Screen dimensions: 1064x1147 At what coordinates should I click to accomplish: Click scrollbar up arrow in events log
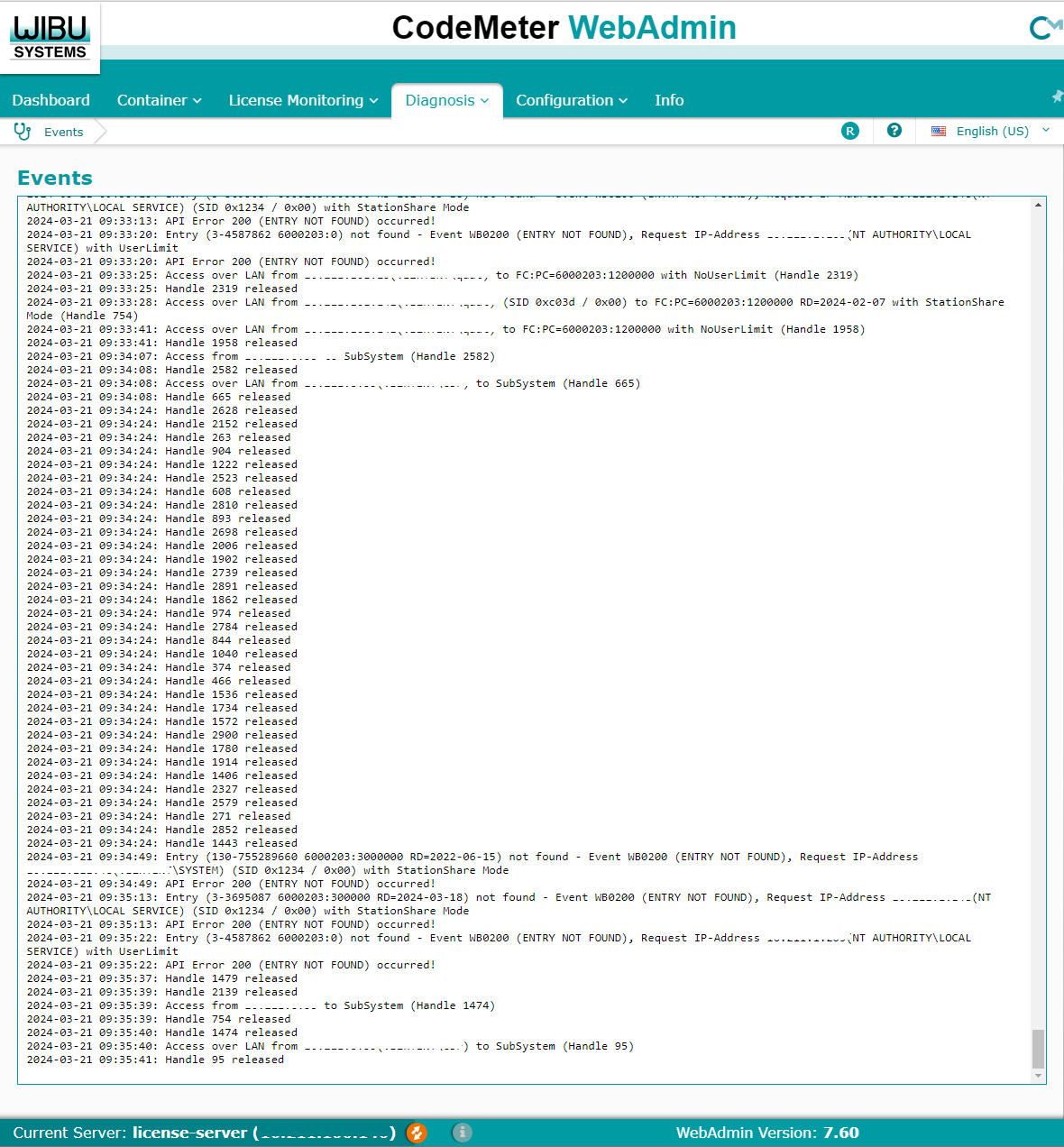pos(1038,205)
